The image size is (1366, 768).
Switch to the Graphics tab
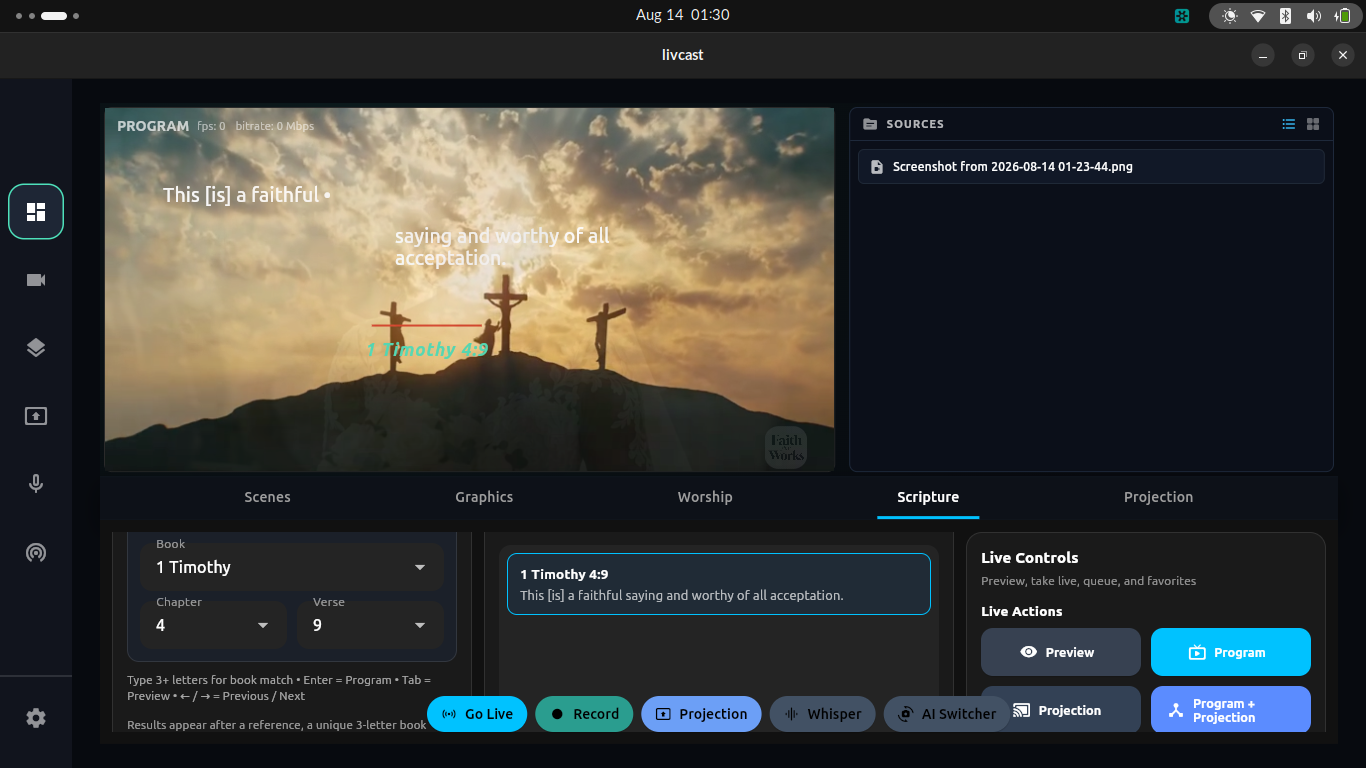pos(484,497)
